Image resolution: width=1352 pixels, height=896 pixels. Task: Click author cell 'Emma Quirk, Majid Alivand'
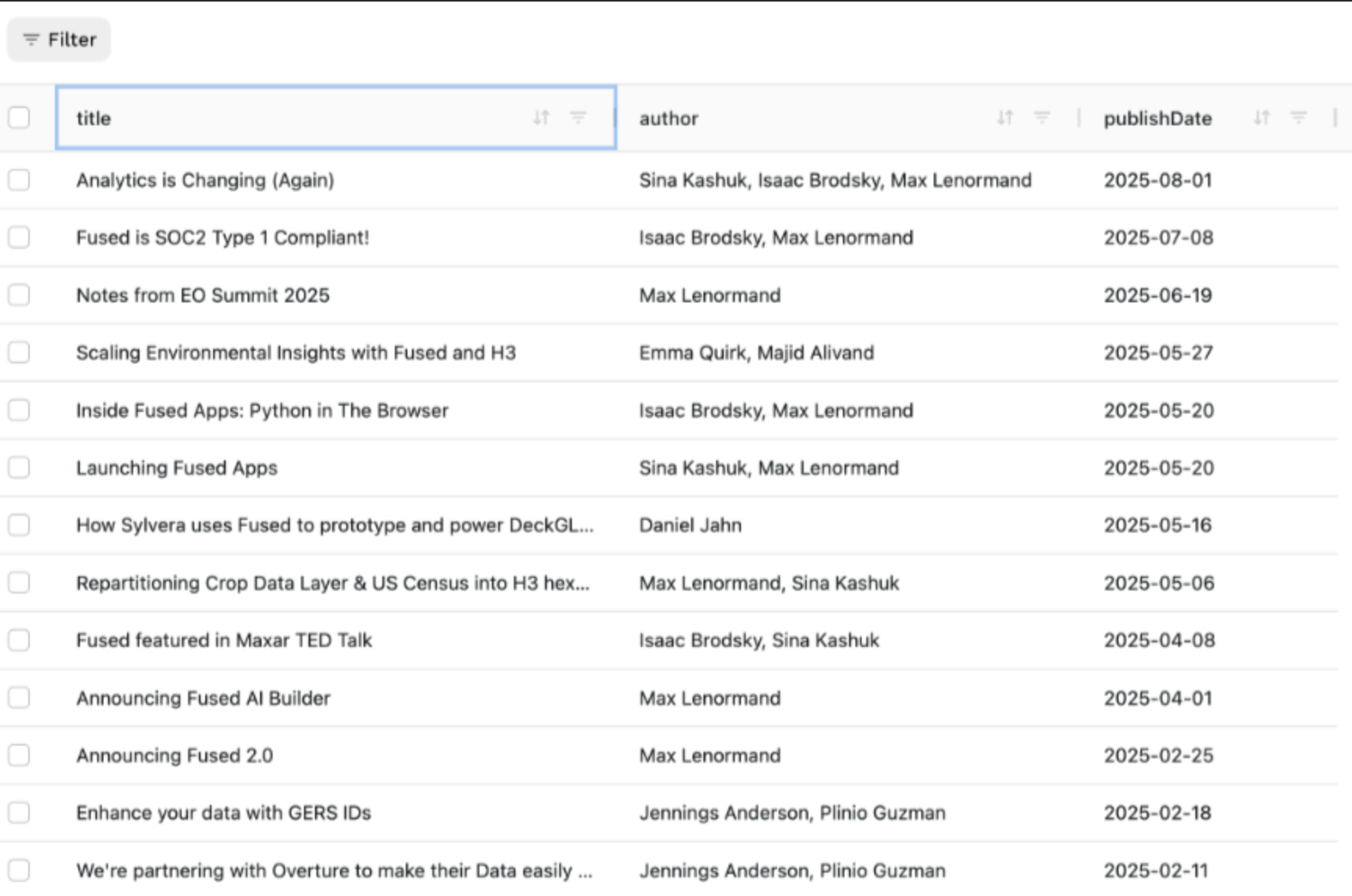pos(757,352)
